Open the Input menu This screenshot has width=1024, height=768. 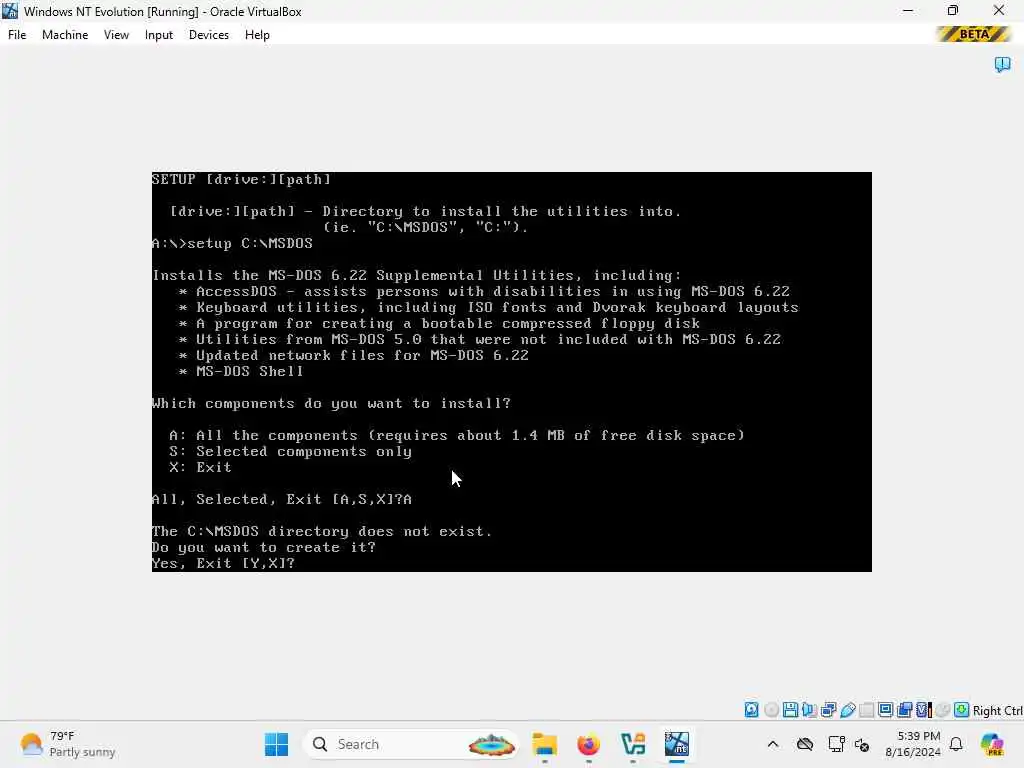(x=159, y=35)
